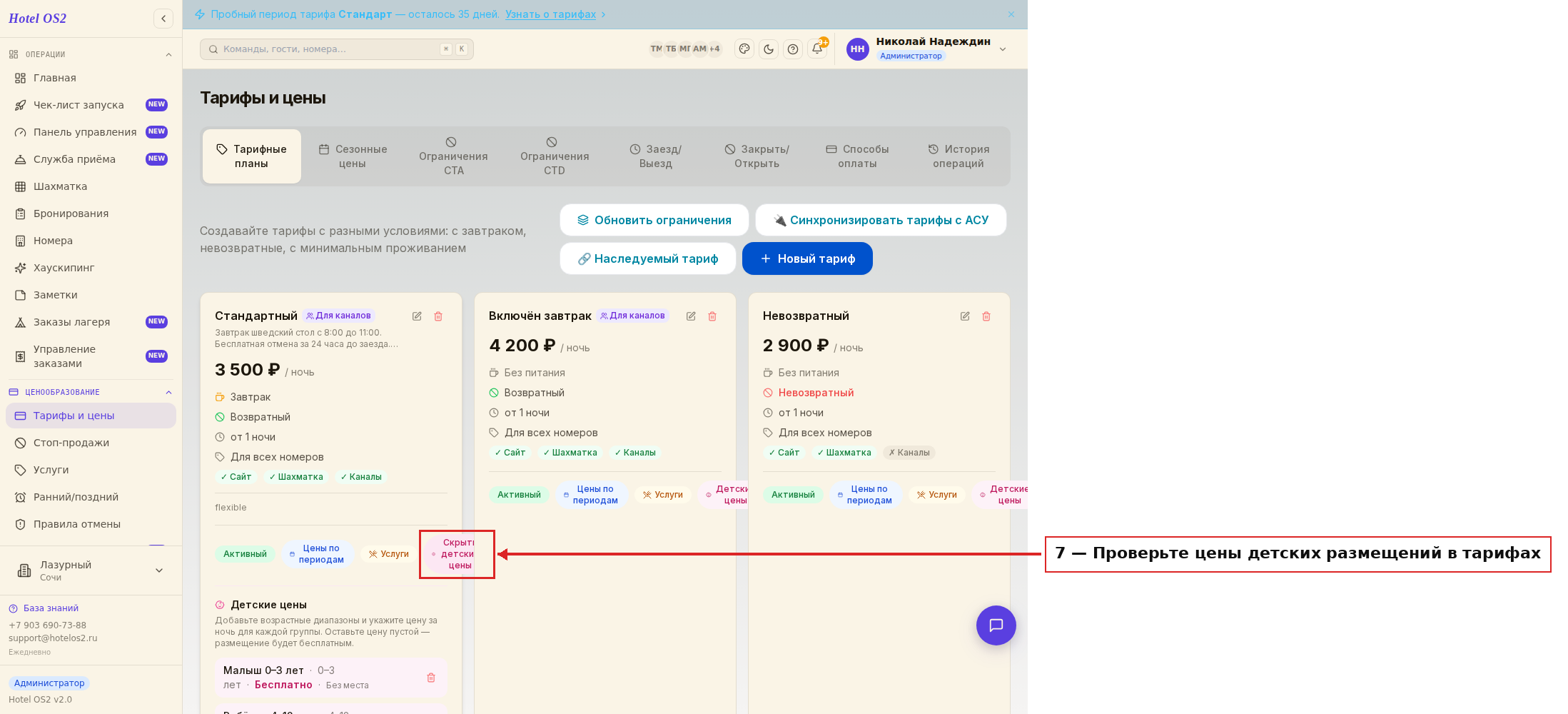Open the Узнать о тарифах link
1568x714 pixels.
point(550,14)
